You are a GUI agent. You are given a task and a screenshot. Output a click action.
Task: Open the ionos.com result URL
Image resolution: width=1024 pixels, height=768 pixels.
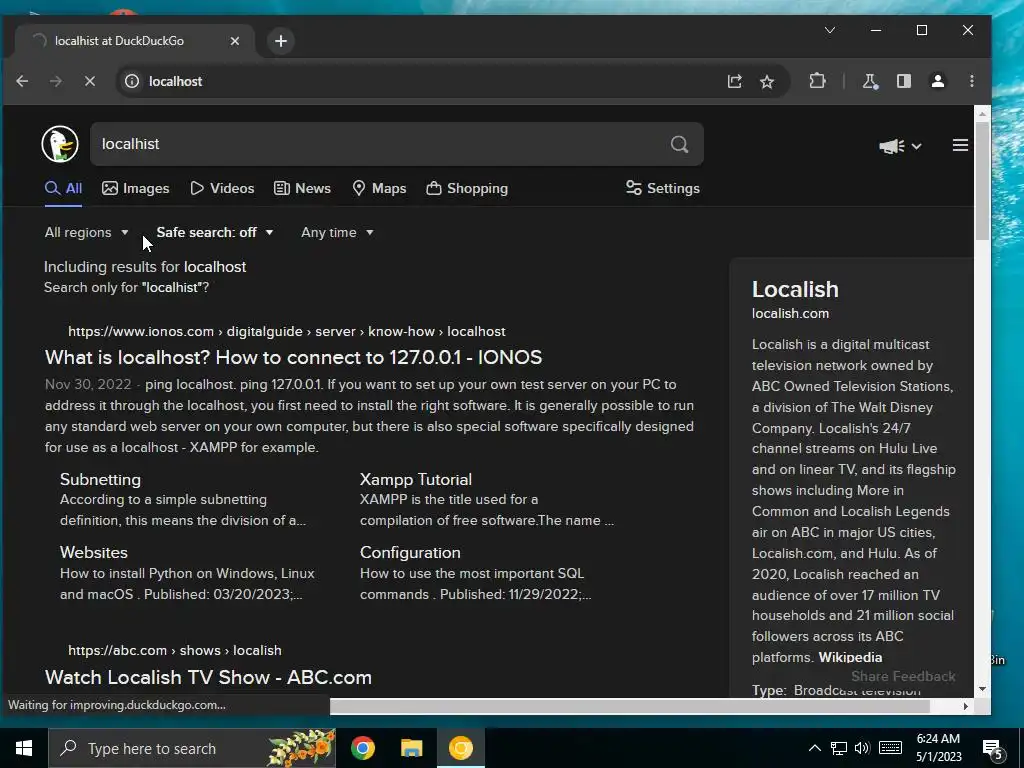tap(287, 331)
